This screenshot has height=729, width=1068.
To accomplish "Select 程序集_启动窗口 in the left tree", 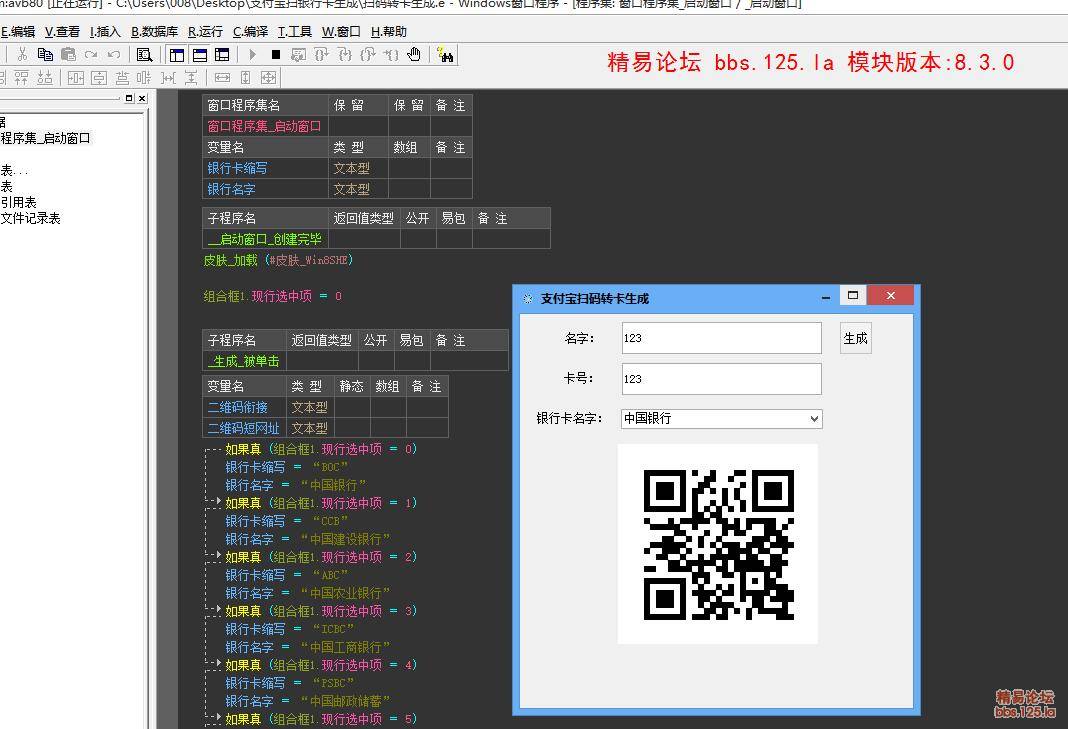I will click(45, 138).
